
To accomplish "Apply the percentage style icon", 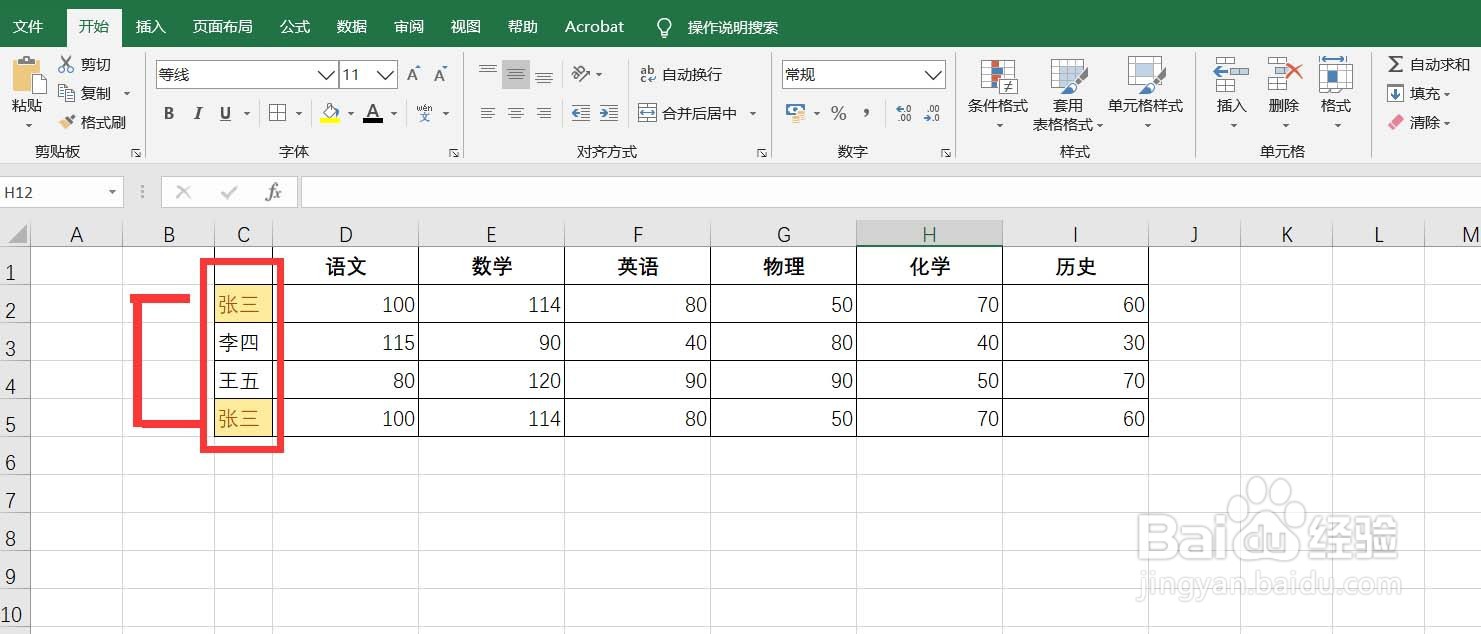I will (x=839, y=113).
